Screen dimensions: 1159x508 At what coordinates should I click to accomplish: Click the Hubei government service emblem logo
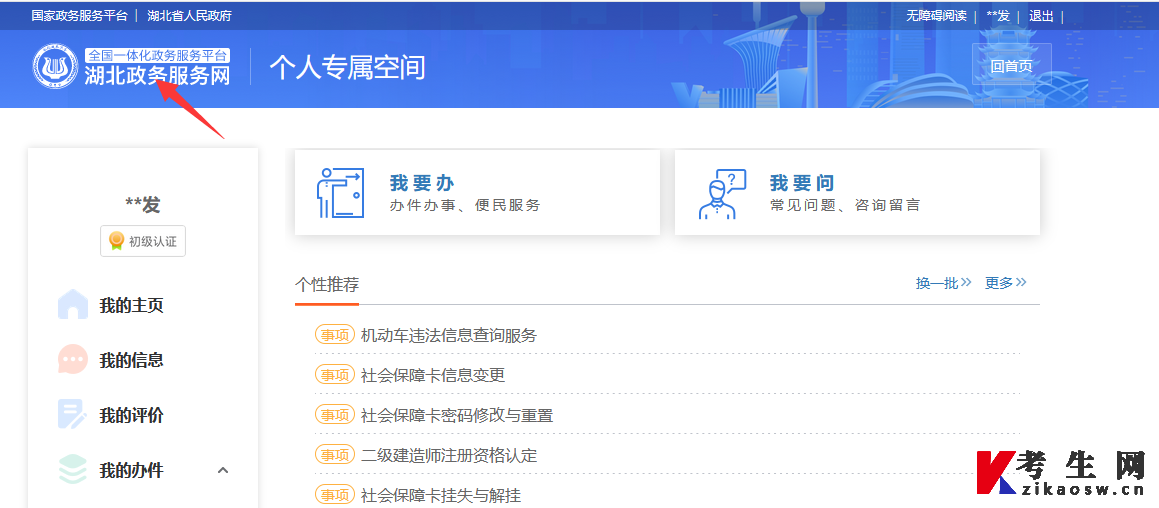point(55,67)
